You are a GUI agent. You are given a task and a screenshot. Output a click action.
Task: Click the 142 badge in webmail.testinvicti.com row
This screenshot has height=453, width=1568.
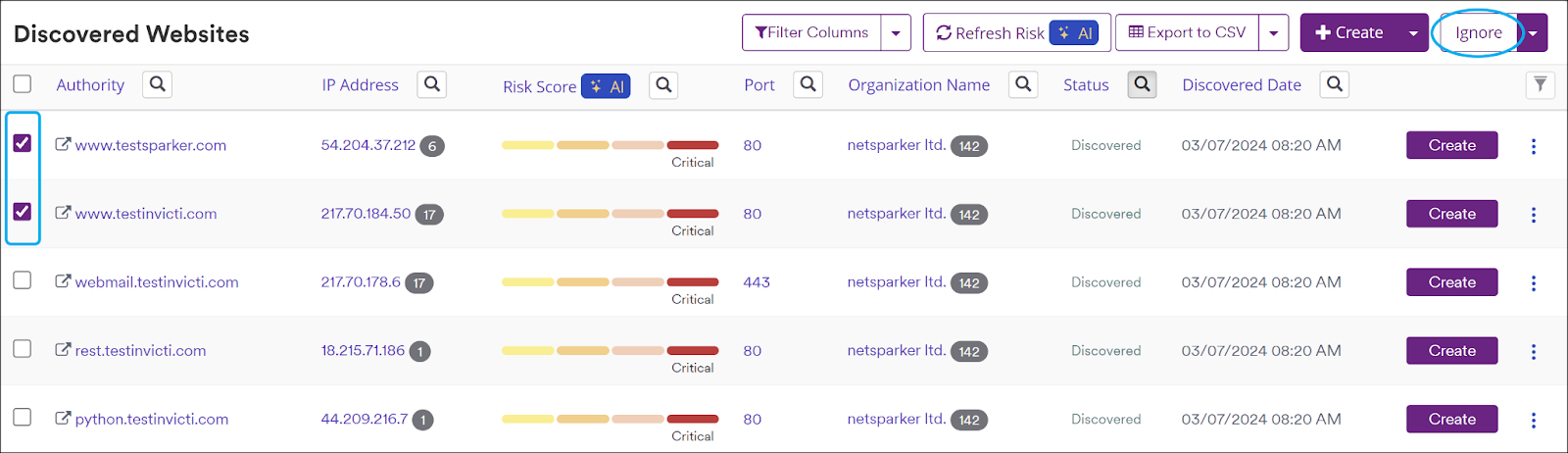[969, 283]
